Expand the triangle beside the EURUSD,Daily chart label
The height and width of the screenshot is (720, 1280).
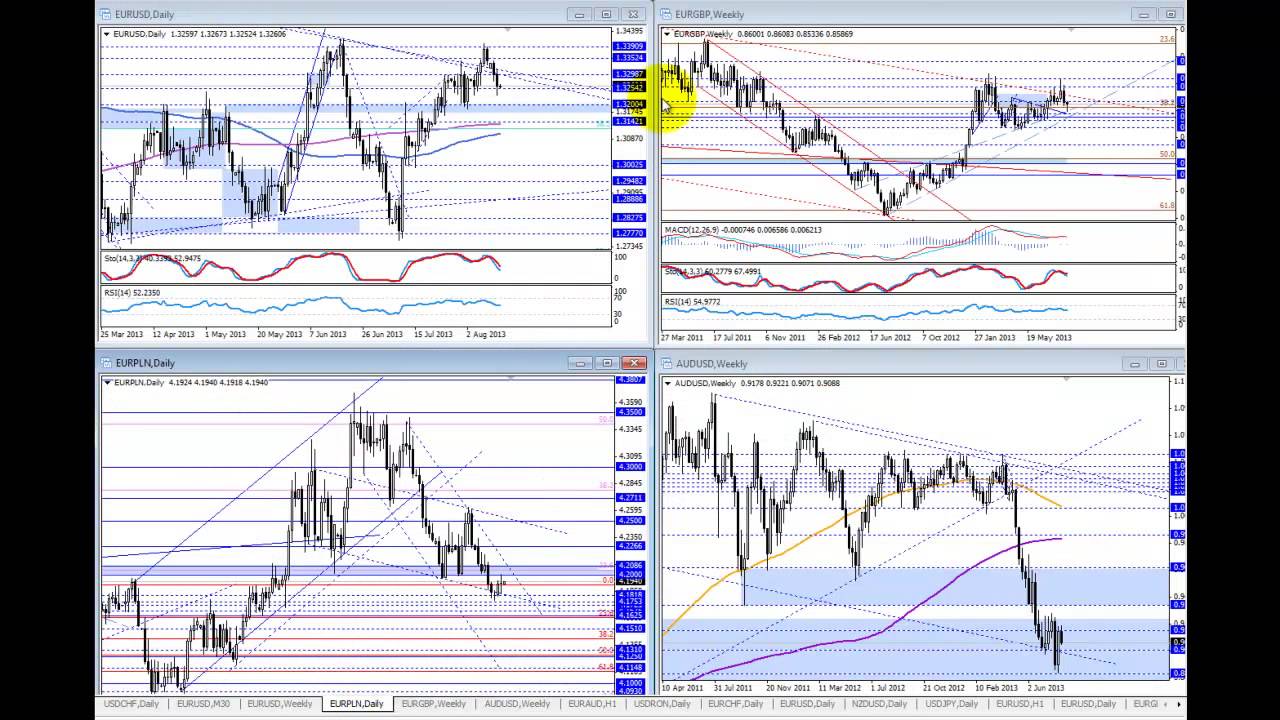click(x=107, y=34)
